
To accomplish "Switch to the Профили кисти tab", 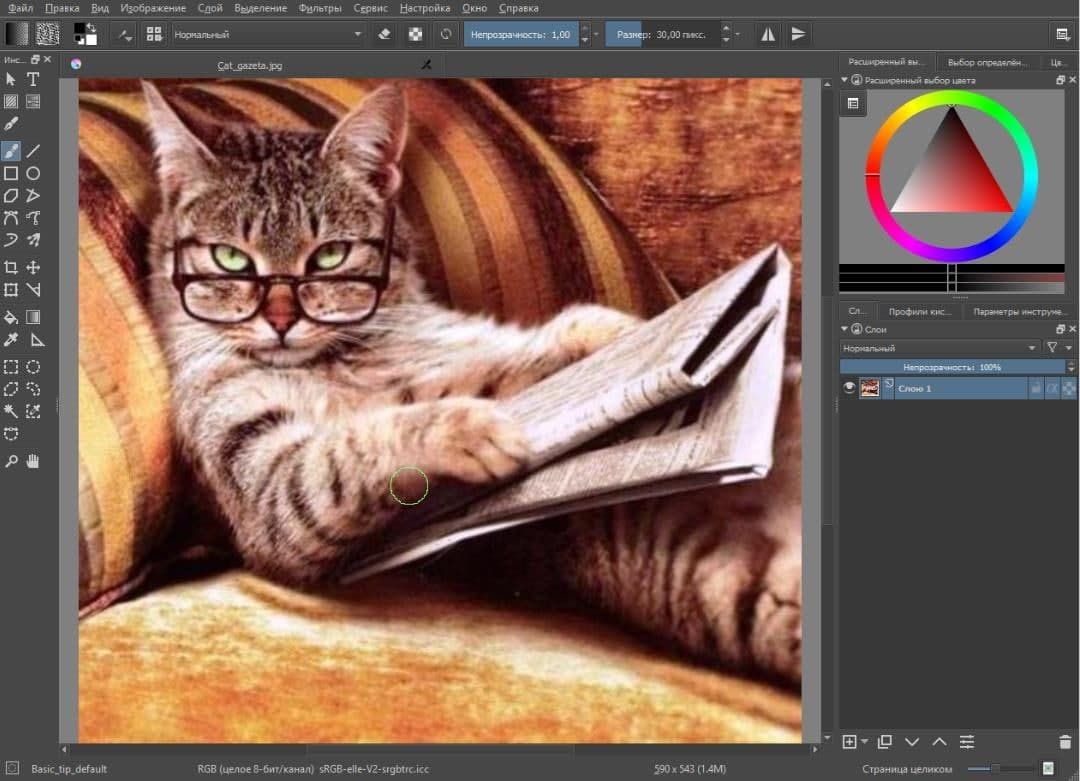I will point(920,311).
